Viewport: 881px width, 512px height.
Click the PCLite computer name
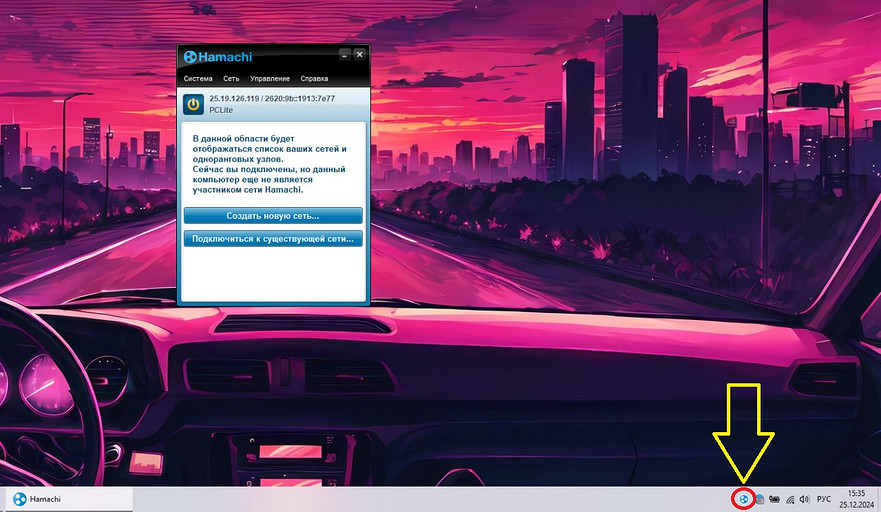[221, 111]
